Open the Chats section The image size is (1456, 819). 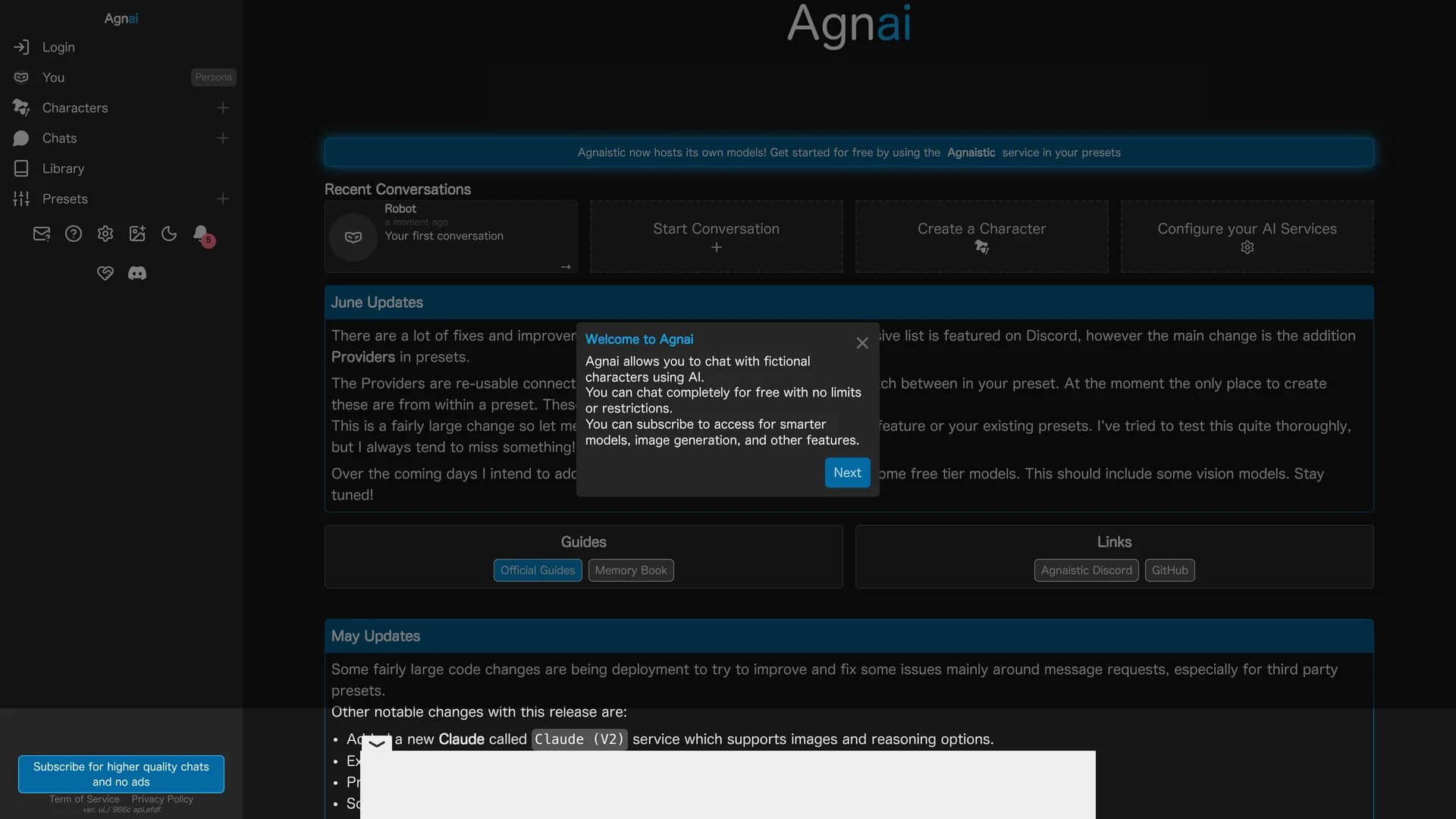click(59, 138)
